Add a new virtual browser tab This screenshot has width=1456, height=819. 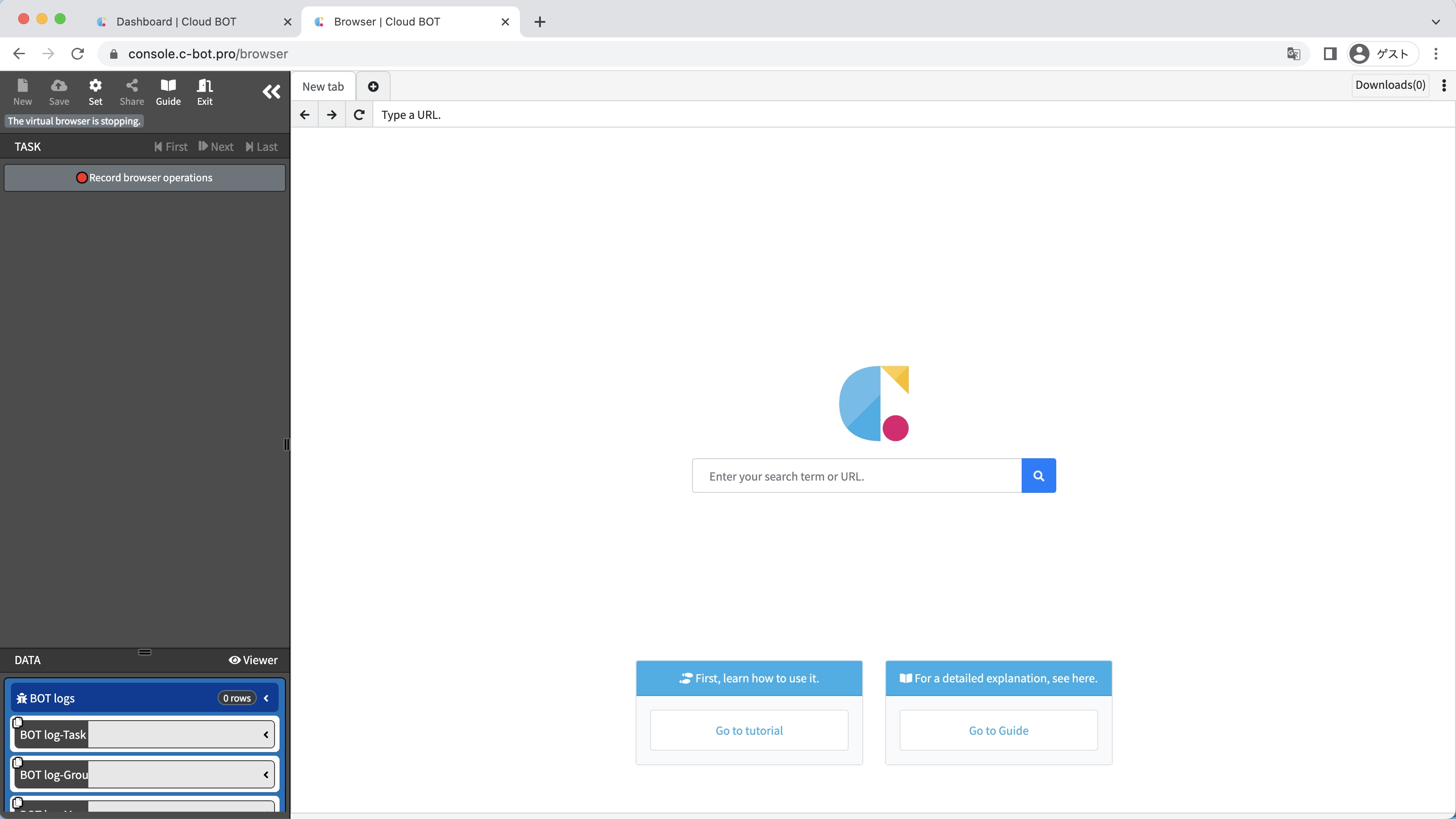coord(373,86)
